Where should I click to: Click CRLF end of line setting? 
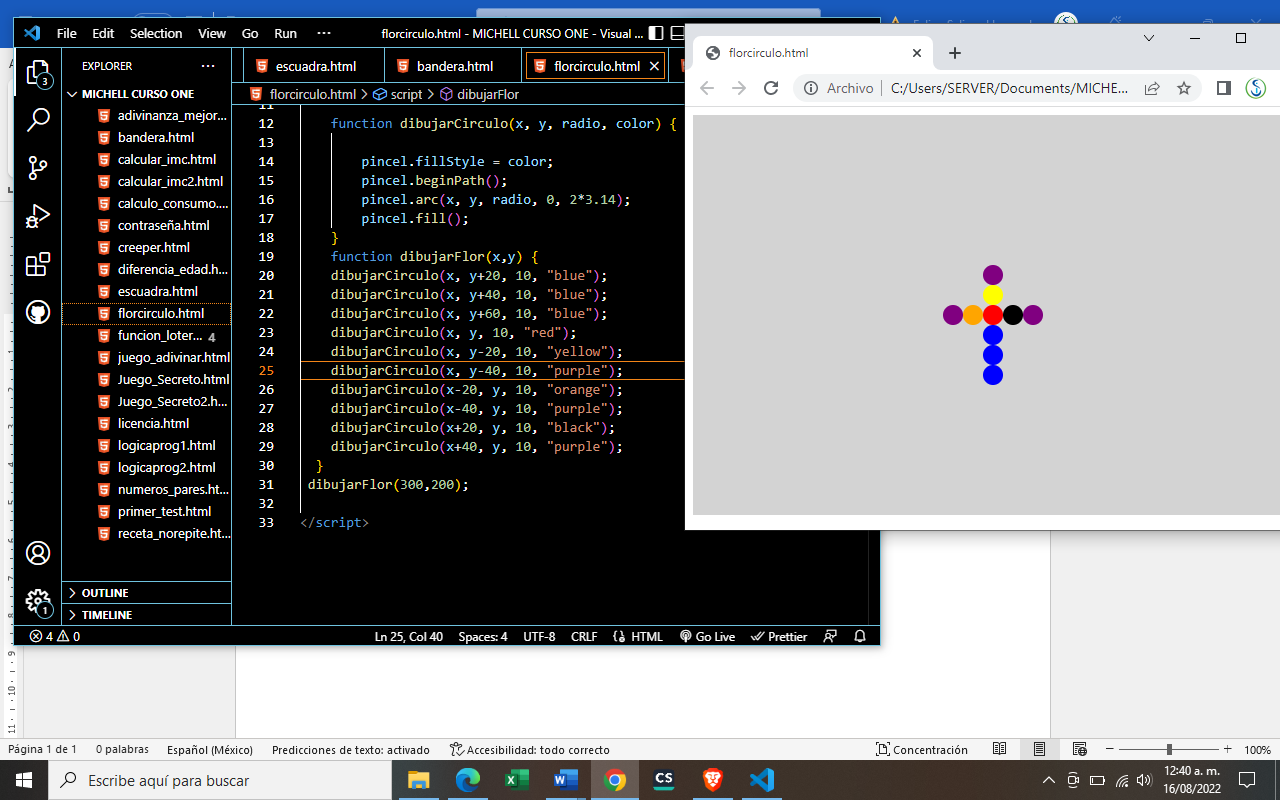(584, 636)
